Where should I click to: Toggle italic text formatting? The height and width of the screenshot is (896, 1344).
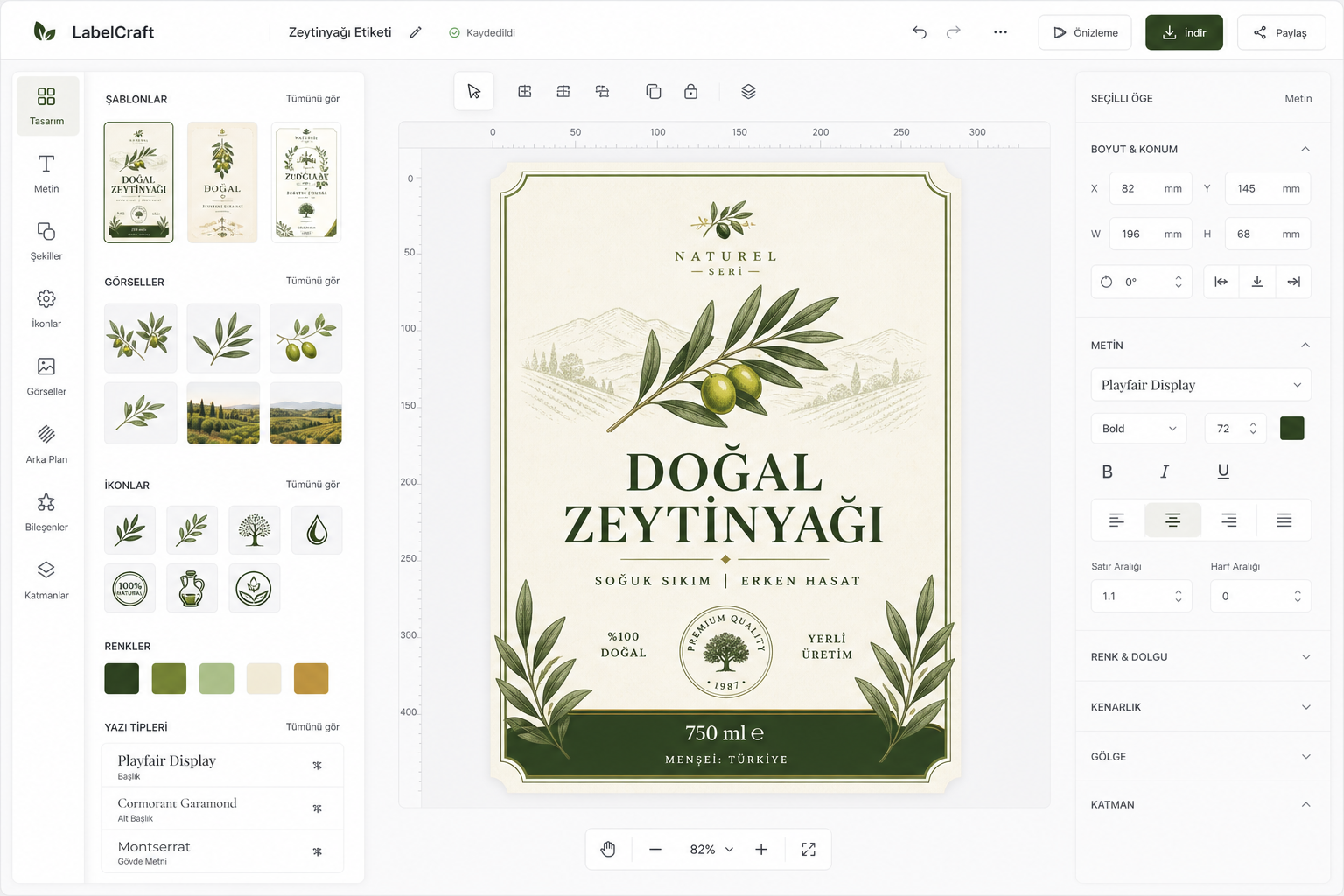(1165, 472)
